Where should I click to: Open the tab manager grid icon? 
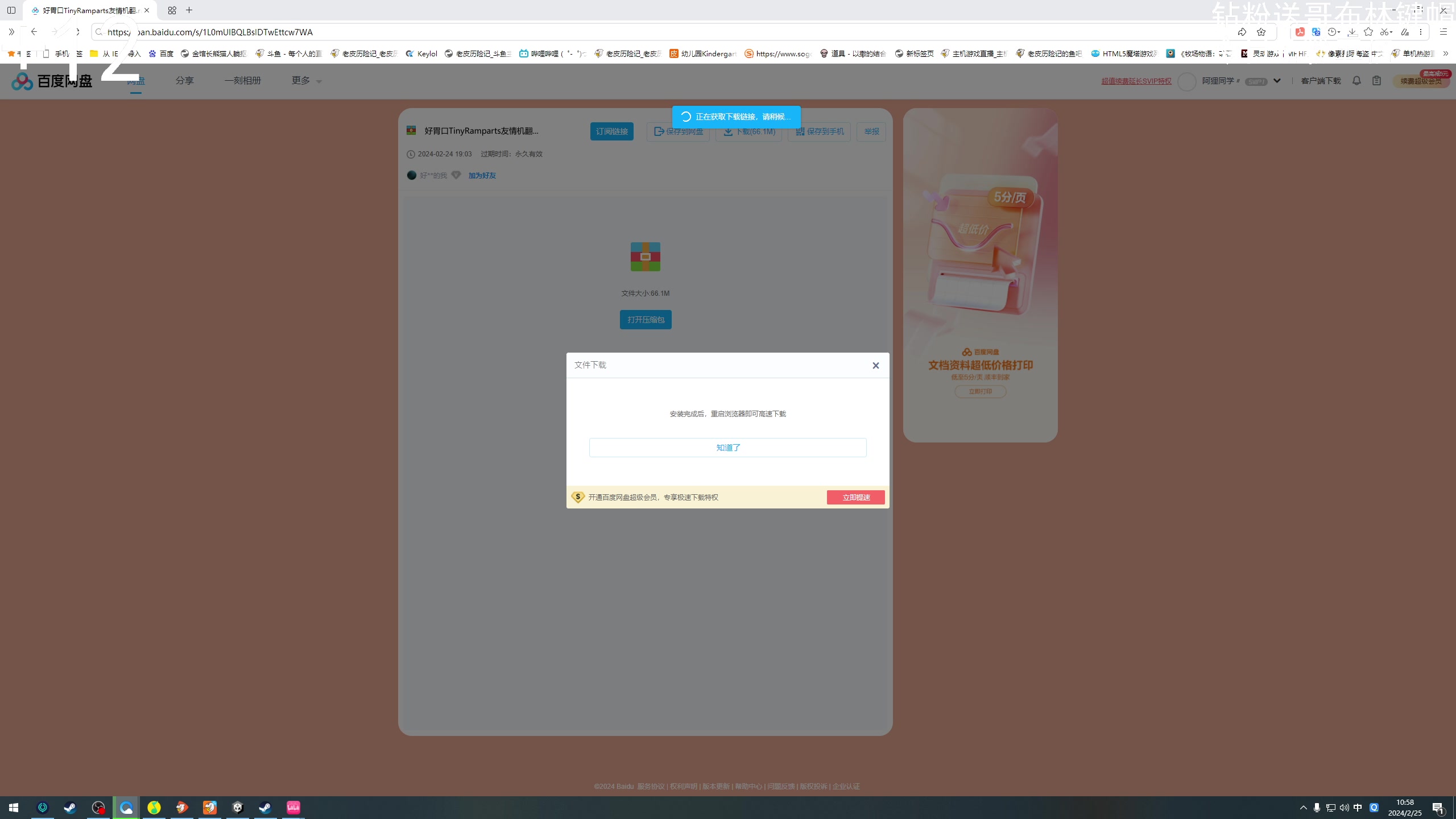click(x=172, y=10)
